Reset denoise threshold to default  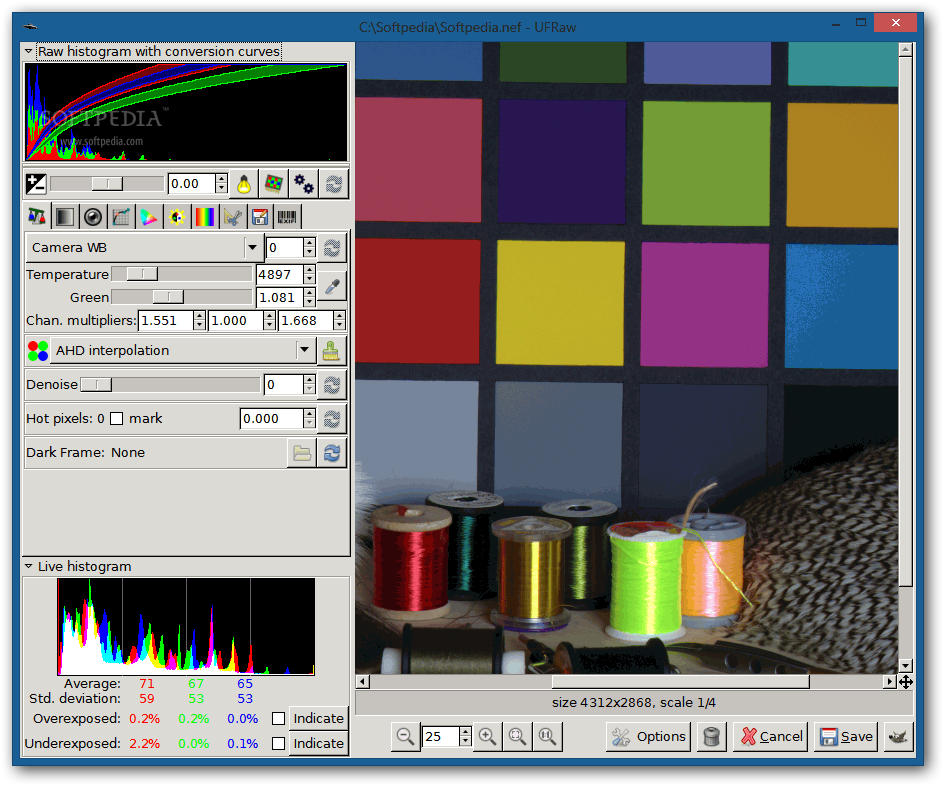point(332,385)
